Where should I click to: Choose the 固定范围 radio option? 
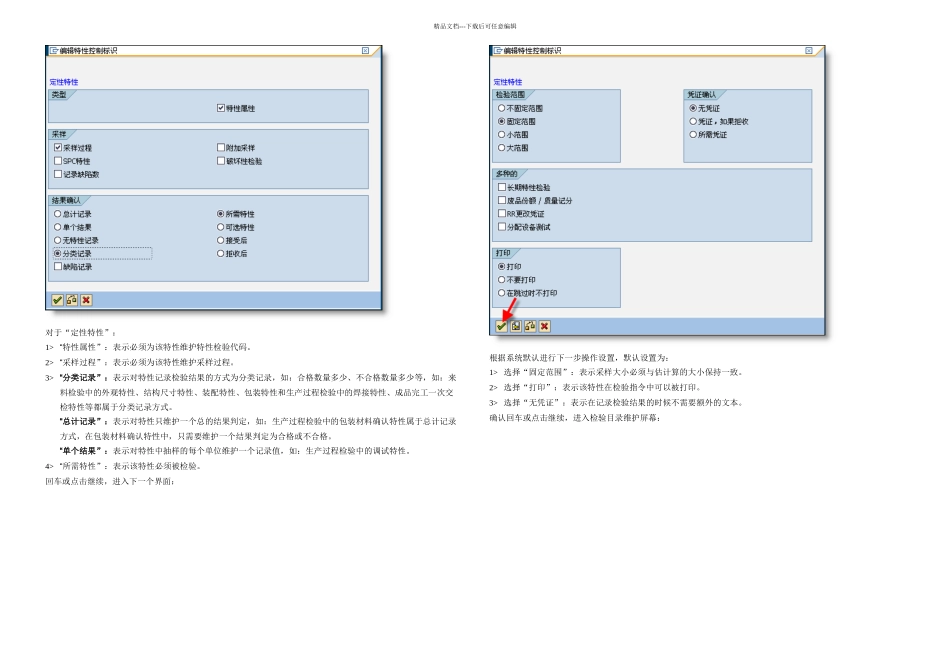coord(502,121)
